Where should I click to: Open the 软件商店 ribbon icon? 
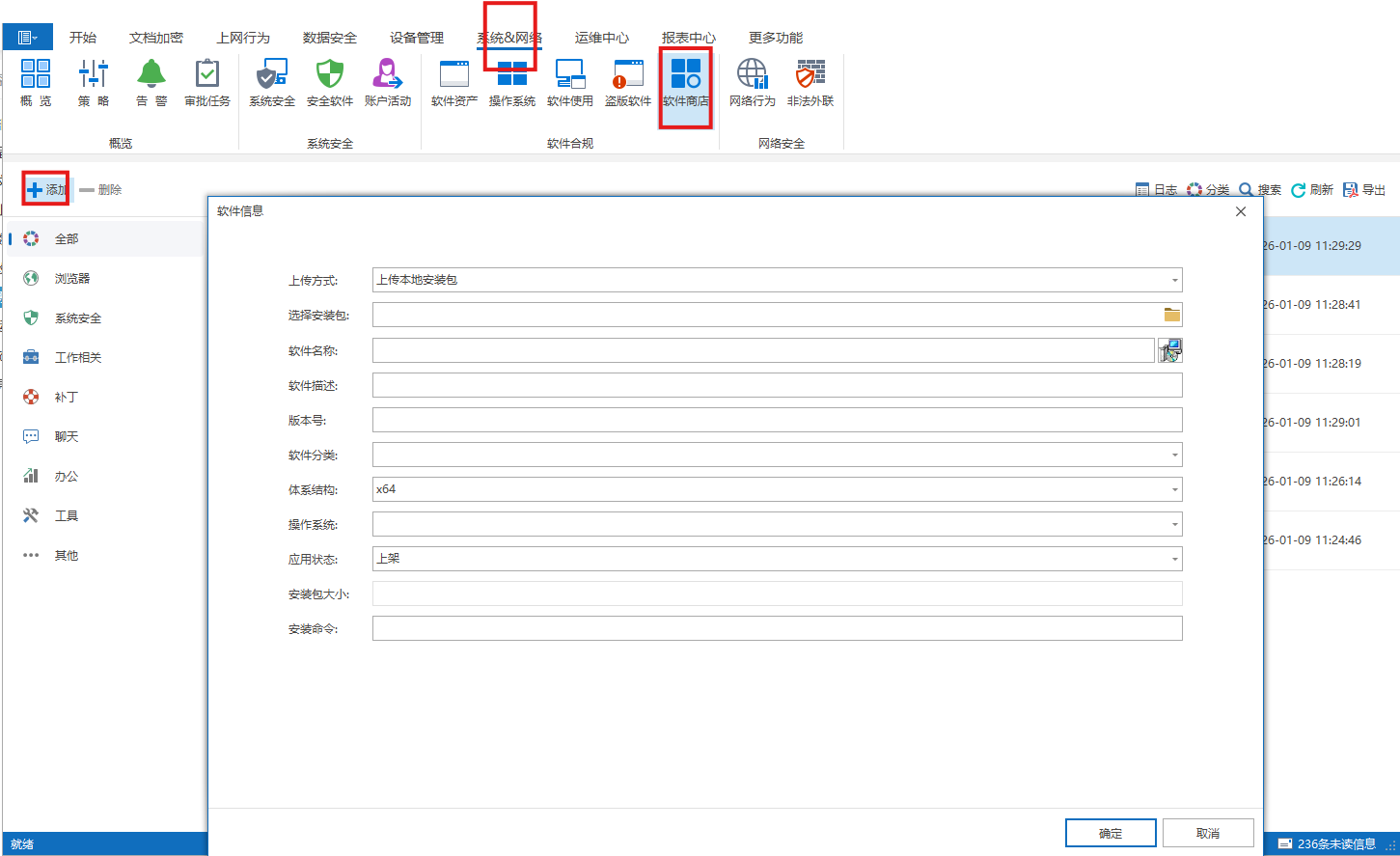[x=686, y=82]
